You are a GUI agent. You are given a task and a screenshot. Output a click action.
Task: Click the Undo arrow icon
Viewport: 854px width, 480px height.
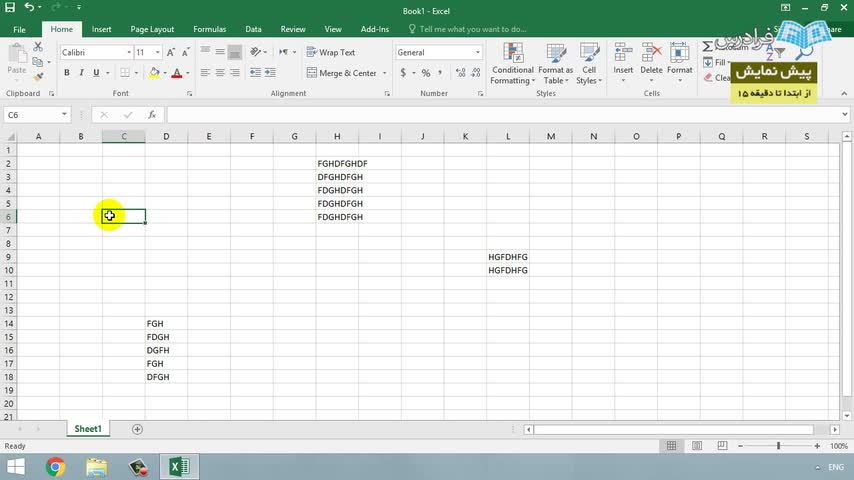[x=29, y=7]
